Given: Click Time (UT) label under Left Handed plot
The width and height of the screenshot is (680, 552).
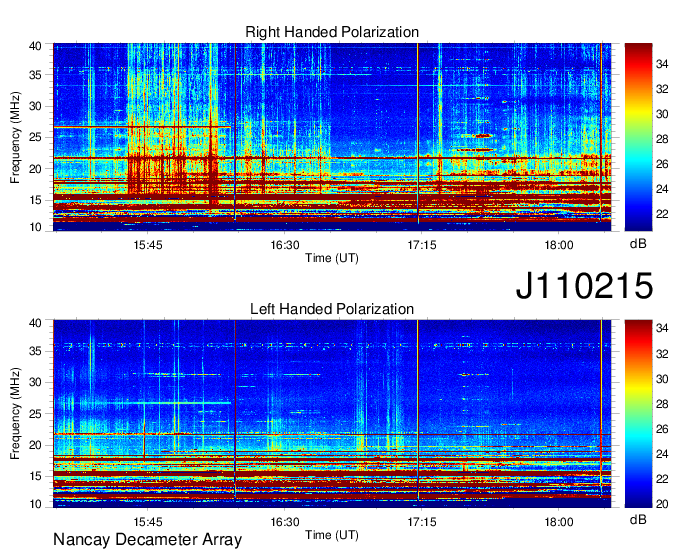Looking at the screenshot, I should coord(332,535).
